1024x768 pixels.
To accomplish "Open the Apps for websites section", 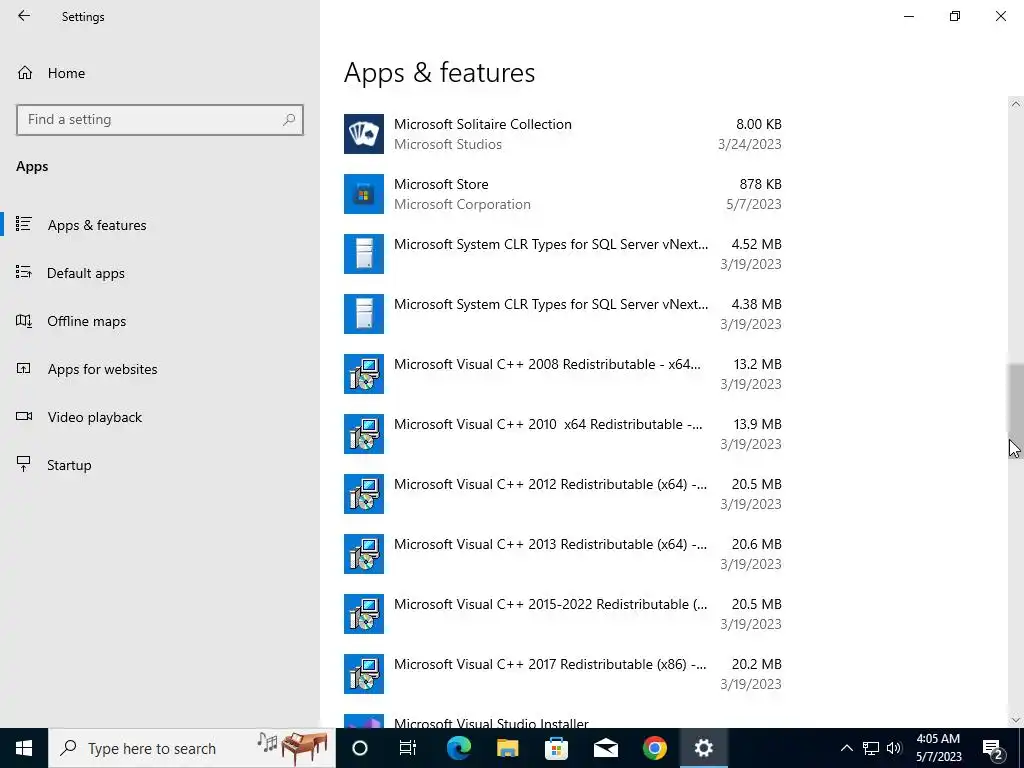I will (160, 369).
